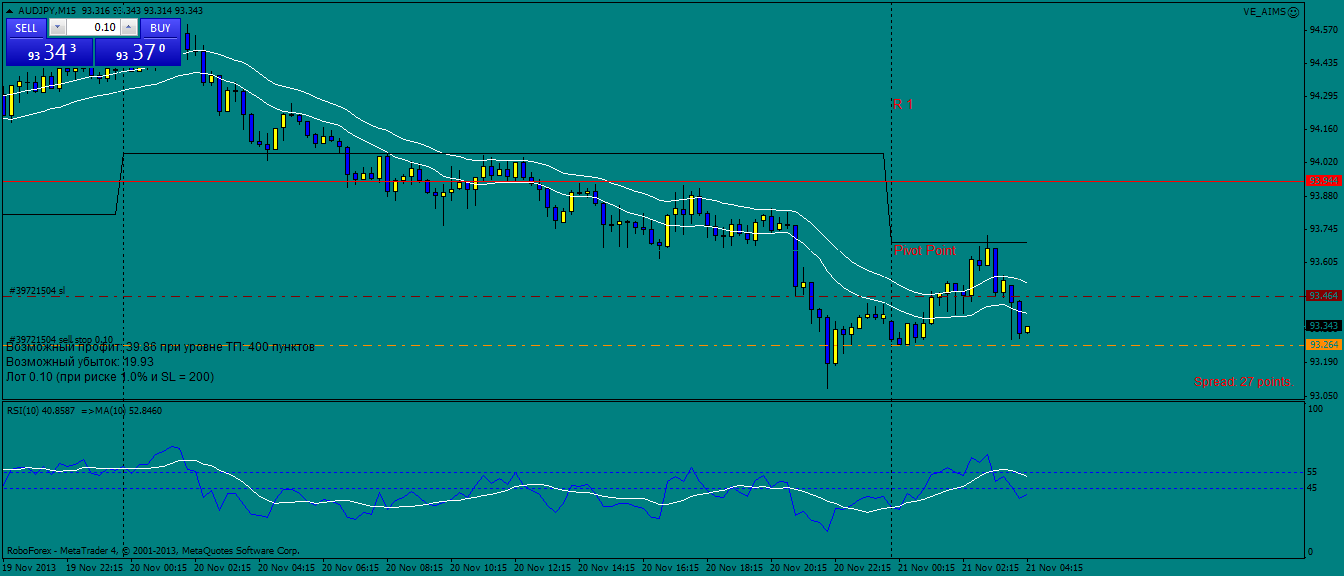This screenshot has height=576, width=1344.
Task: Increase the lot volume with the up arrow
Action: tap(130, 28)
